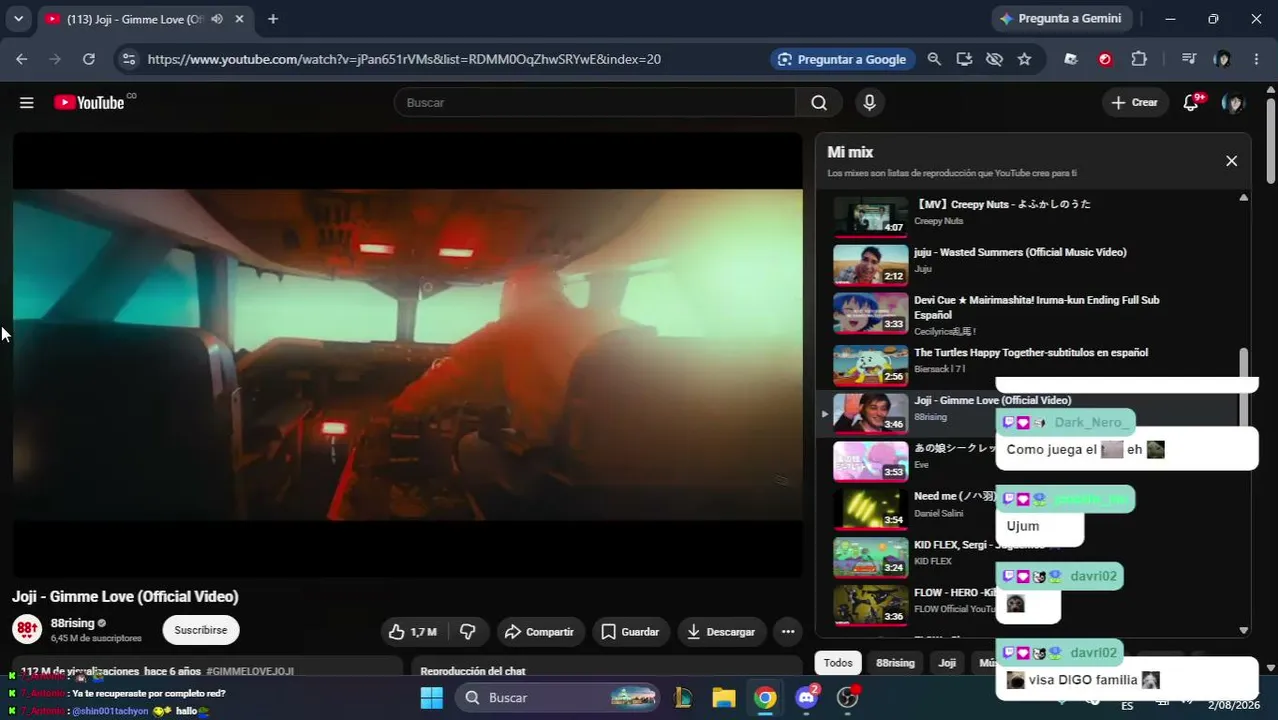Viewport: 1278px width, 720px height.
Task: Click Roblox extension icon in toolbar
Action: tap(1071, 59)
